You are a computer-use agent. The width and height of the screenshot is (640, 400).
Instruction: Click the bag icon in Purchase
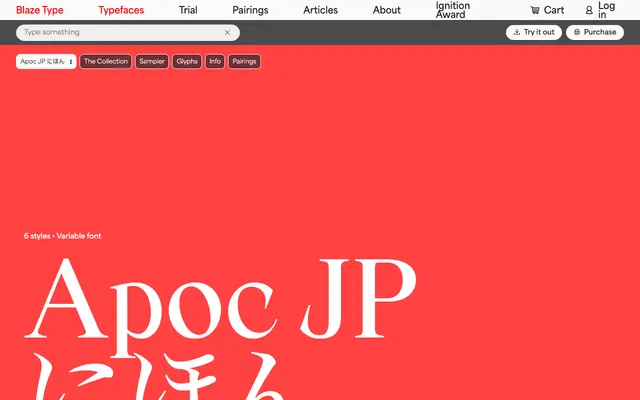click(577, 32)
